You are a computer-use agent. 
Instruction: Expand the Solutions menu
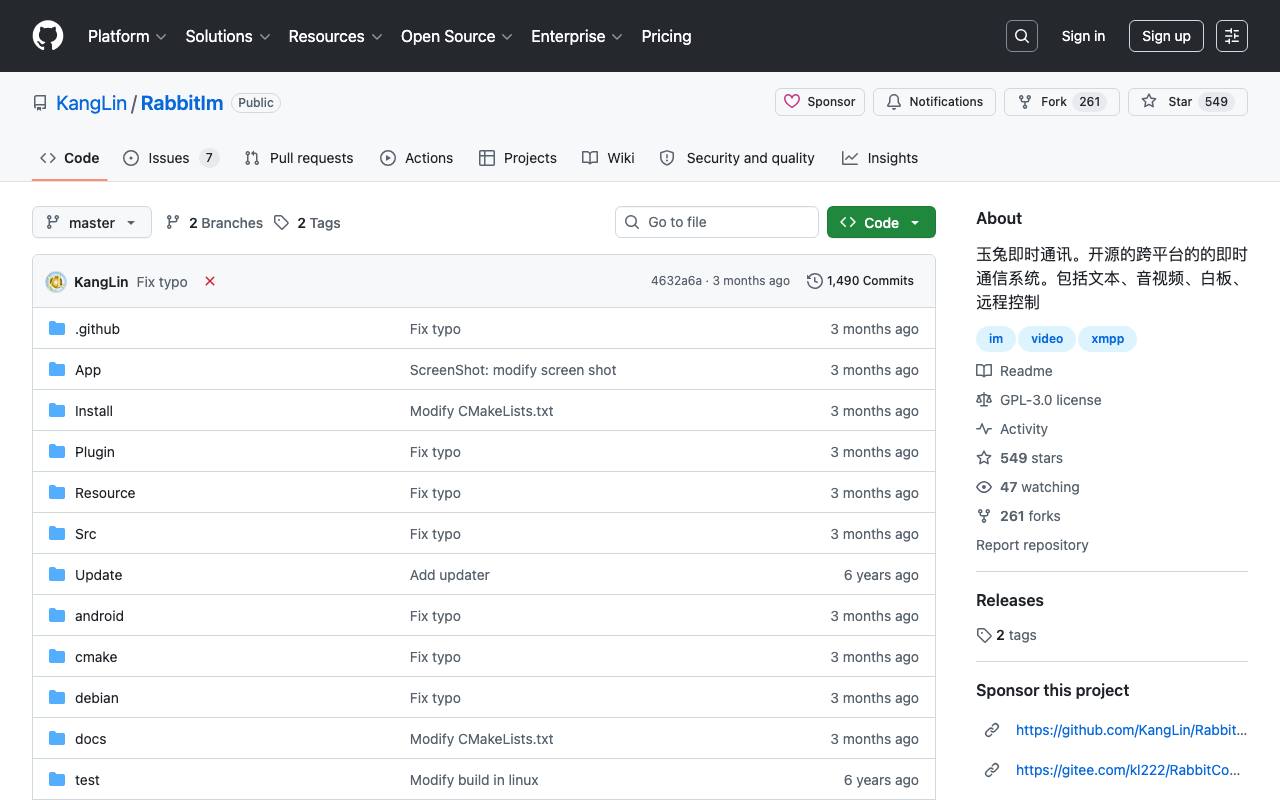(228, 36)
